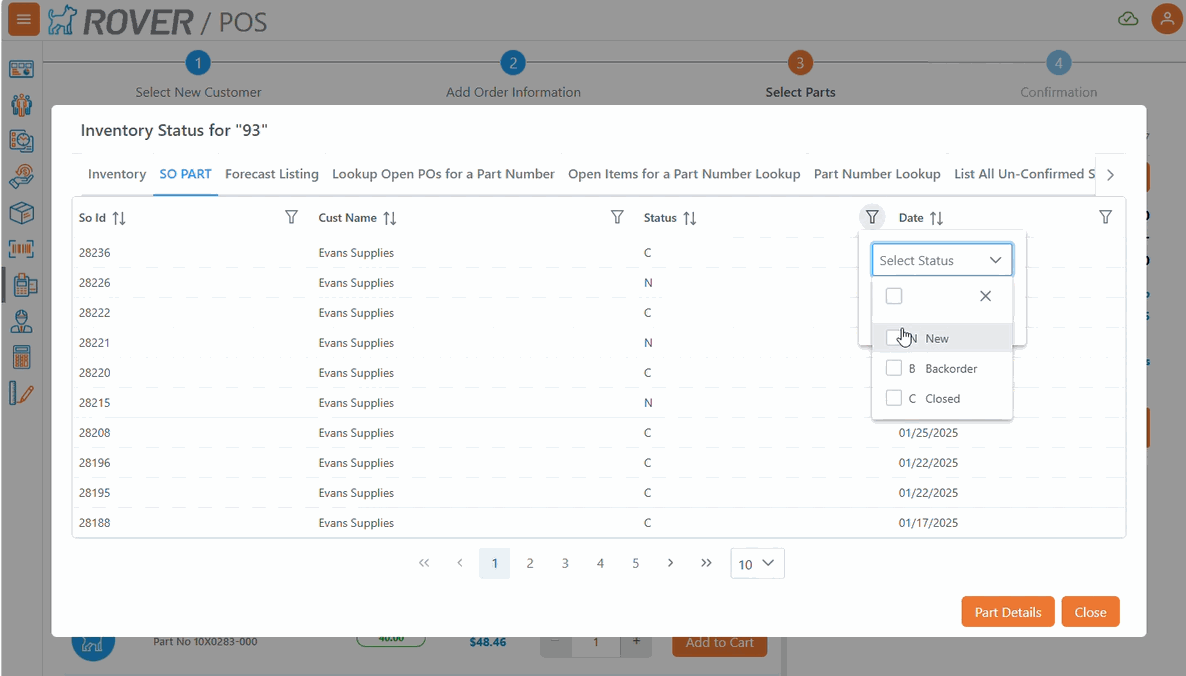The width and height of the screenshot is (1186, 676).
Task: Open the user profile icon
Action: (x=1167, y=18)
